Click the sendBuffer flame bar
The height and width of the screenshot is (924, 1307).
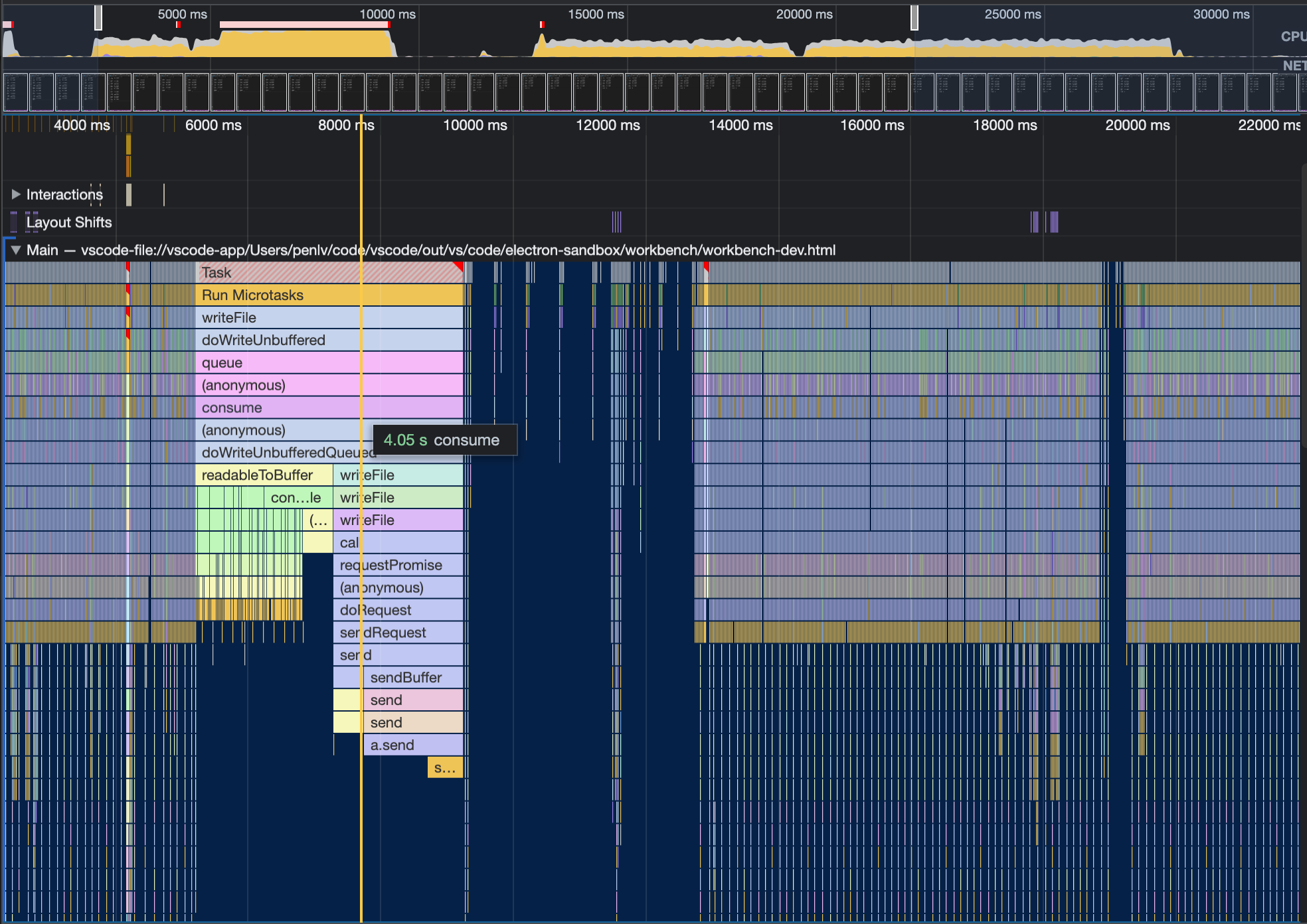click(412, 678)
